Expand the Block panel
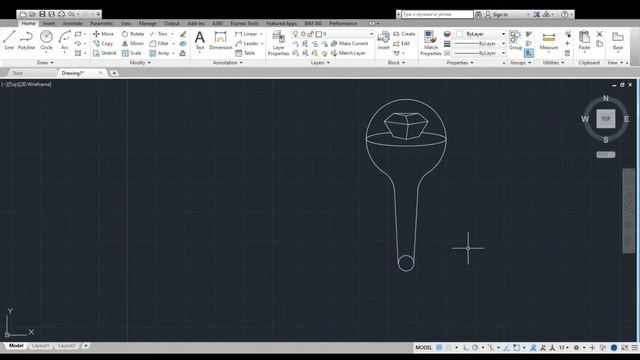The height and width of the screenshot is (360, 640). tap(396, 63)
